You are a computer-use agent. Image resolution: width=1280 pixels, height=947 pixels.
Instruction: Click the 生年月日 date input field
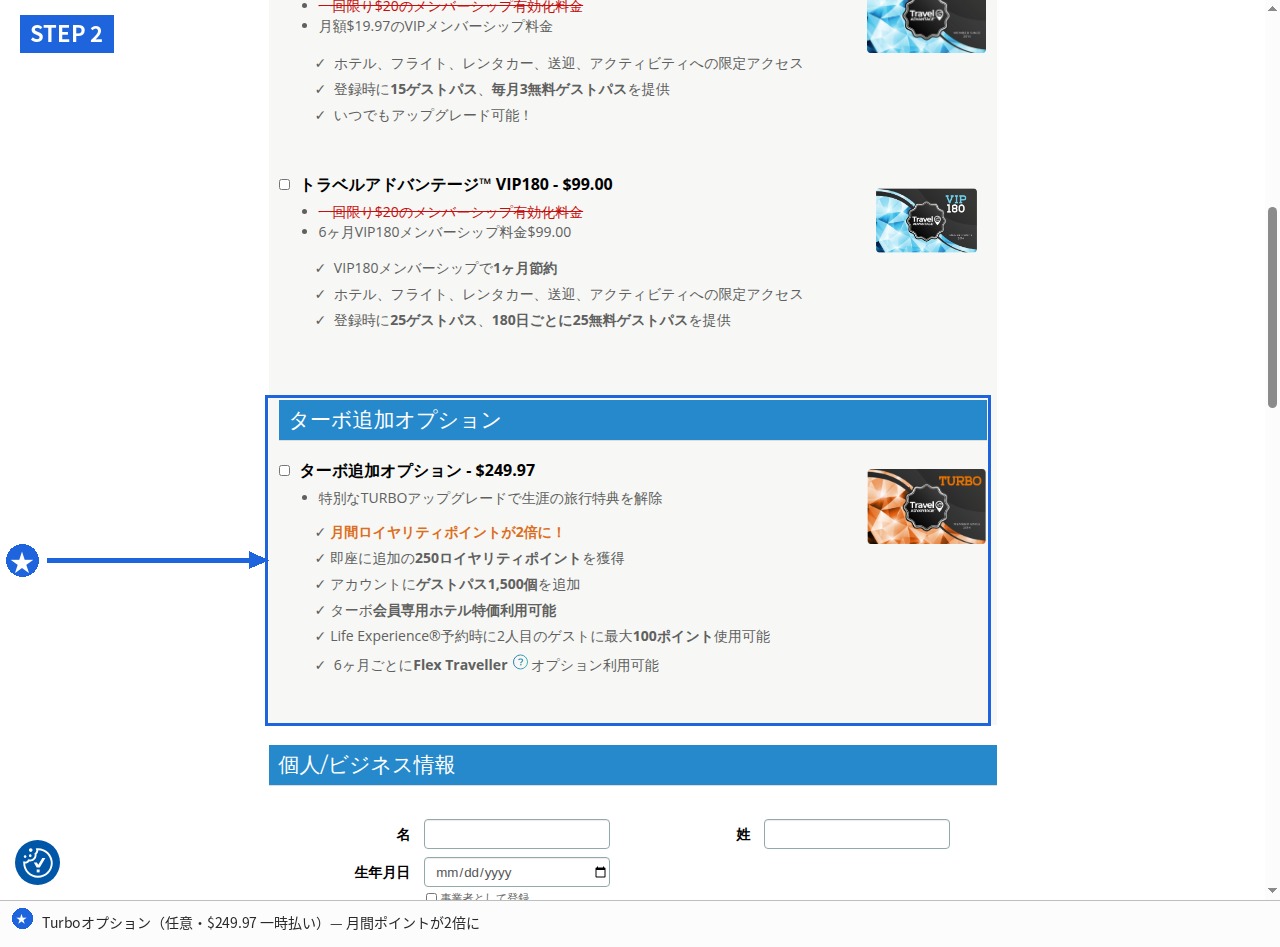(x=517, y=872)
